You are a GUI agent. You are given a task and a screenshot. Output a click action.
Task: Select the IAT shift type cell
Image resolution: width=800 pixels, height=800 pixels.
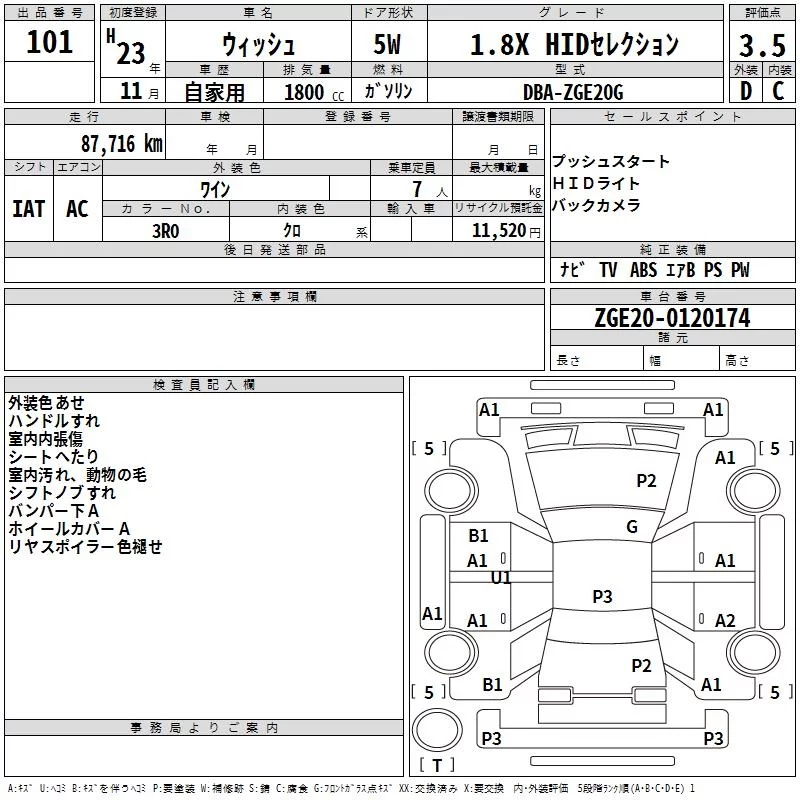pyautogui.click(x=29, y=208)
